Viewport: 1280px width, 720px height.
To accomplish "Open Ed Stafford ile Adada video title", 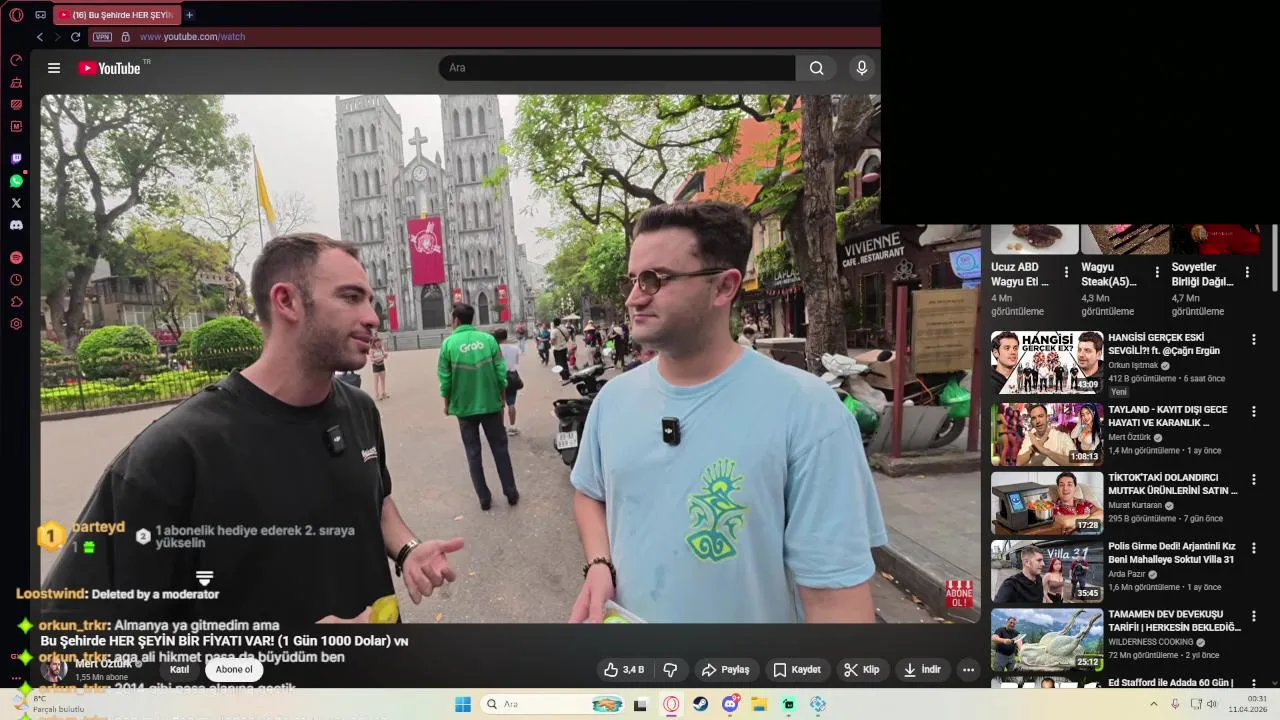I will click(1171, 683).
